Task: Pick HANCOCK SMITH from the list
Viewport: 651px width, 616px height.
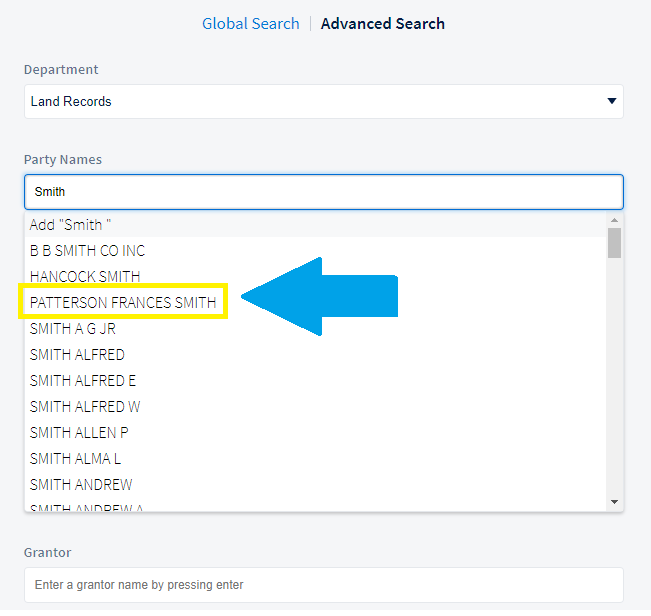Action: tap(85, 277)
